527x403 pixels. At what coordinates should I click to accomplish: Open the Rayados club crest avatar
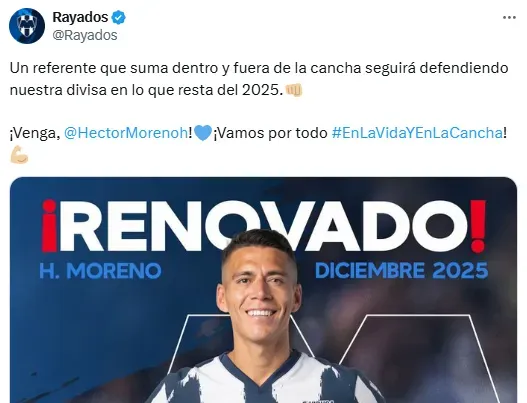tap(27, 26)
